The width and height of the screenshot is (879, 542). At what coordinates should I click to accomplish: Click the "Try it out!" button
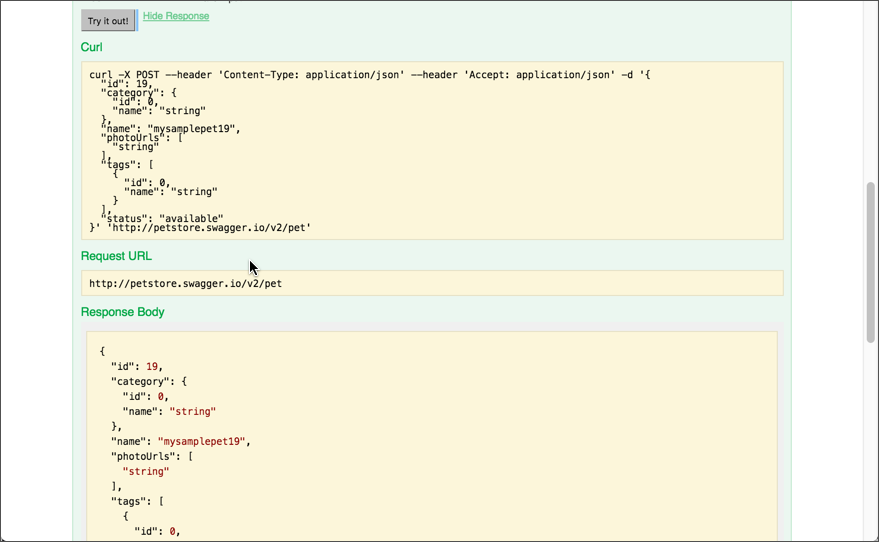[x=107, y=21]
